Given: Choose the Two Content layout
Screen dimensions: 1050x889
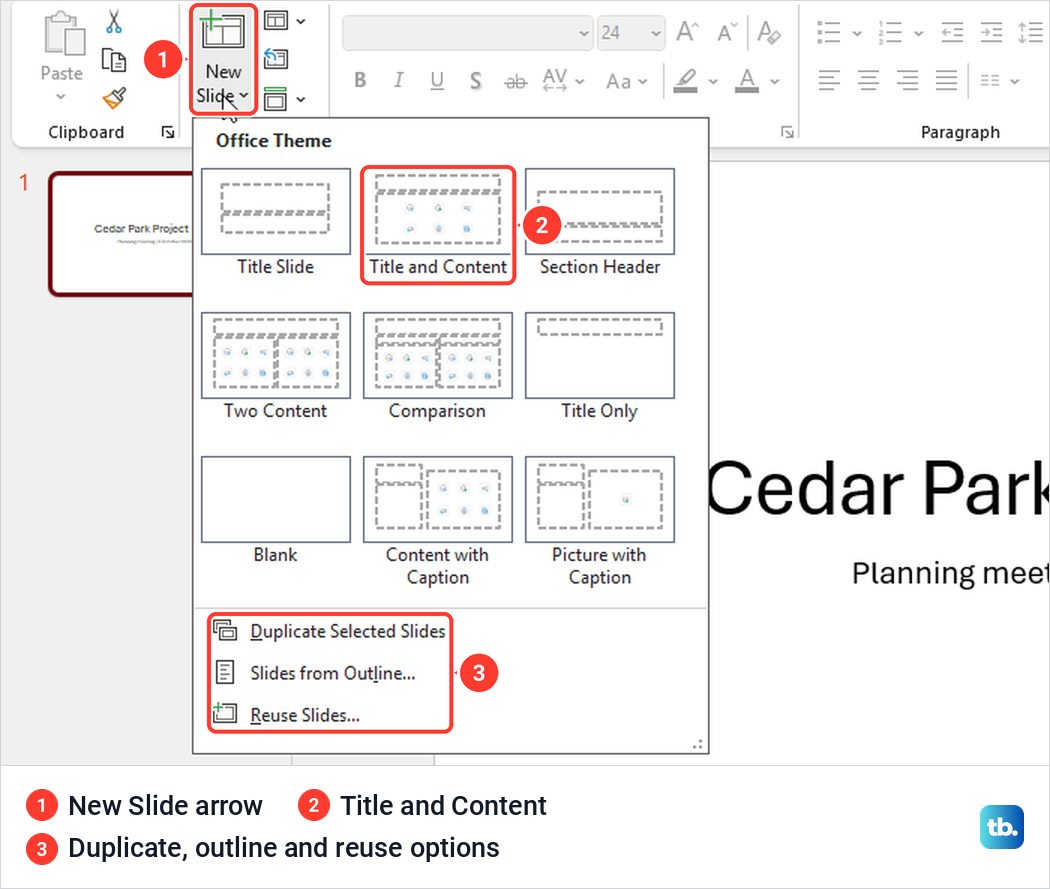Looking at the screenshot, I should pos(275,367).
